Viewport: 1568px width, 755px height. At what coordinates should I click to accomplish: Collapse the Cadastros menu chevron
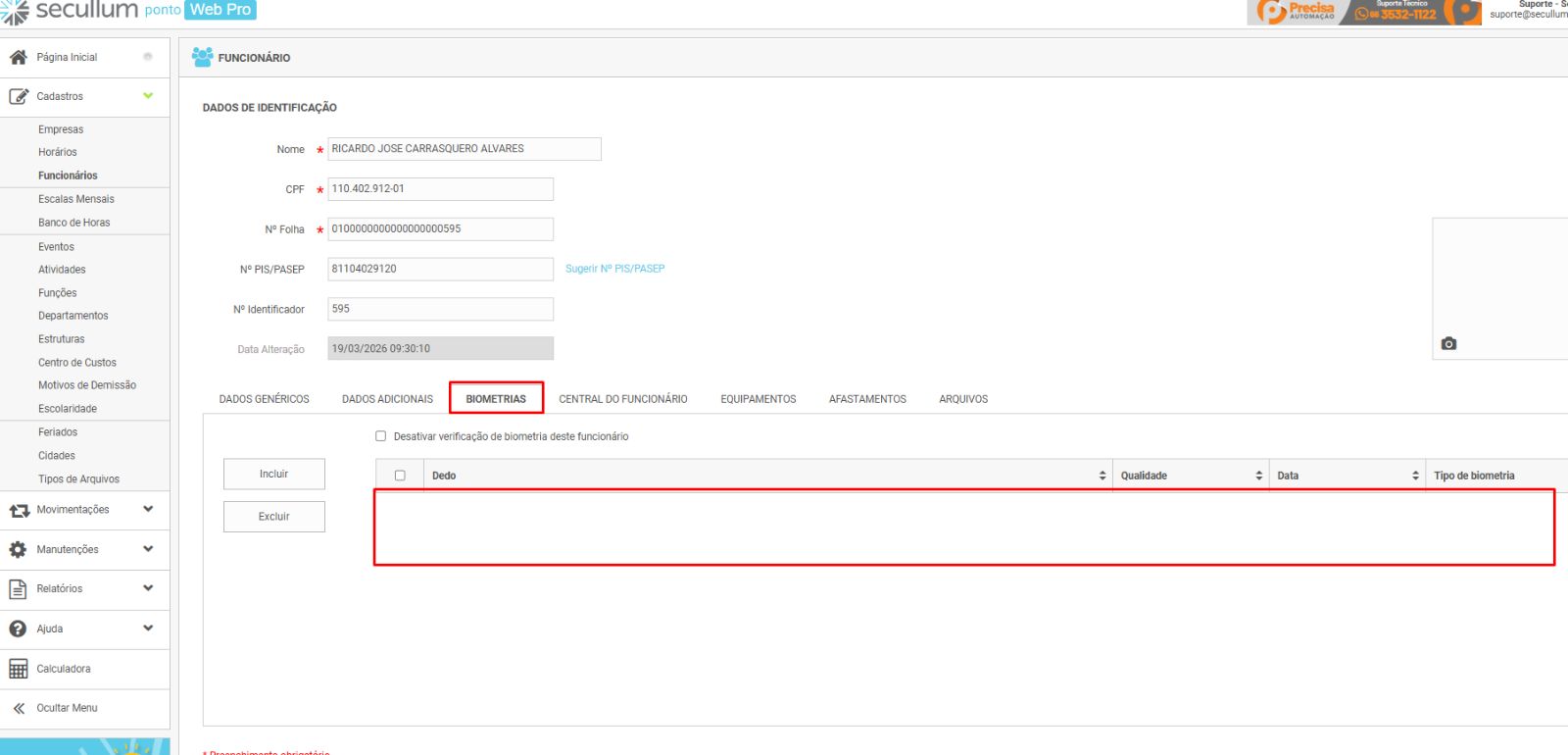coord(148,96)
